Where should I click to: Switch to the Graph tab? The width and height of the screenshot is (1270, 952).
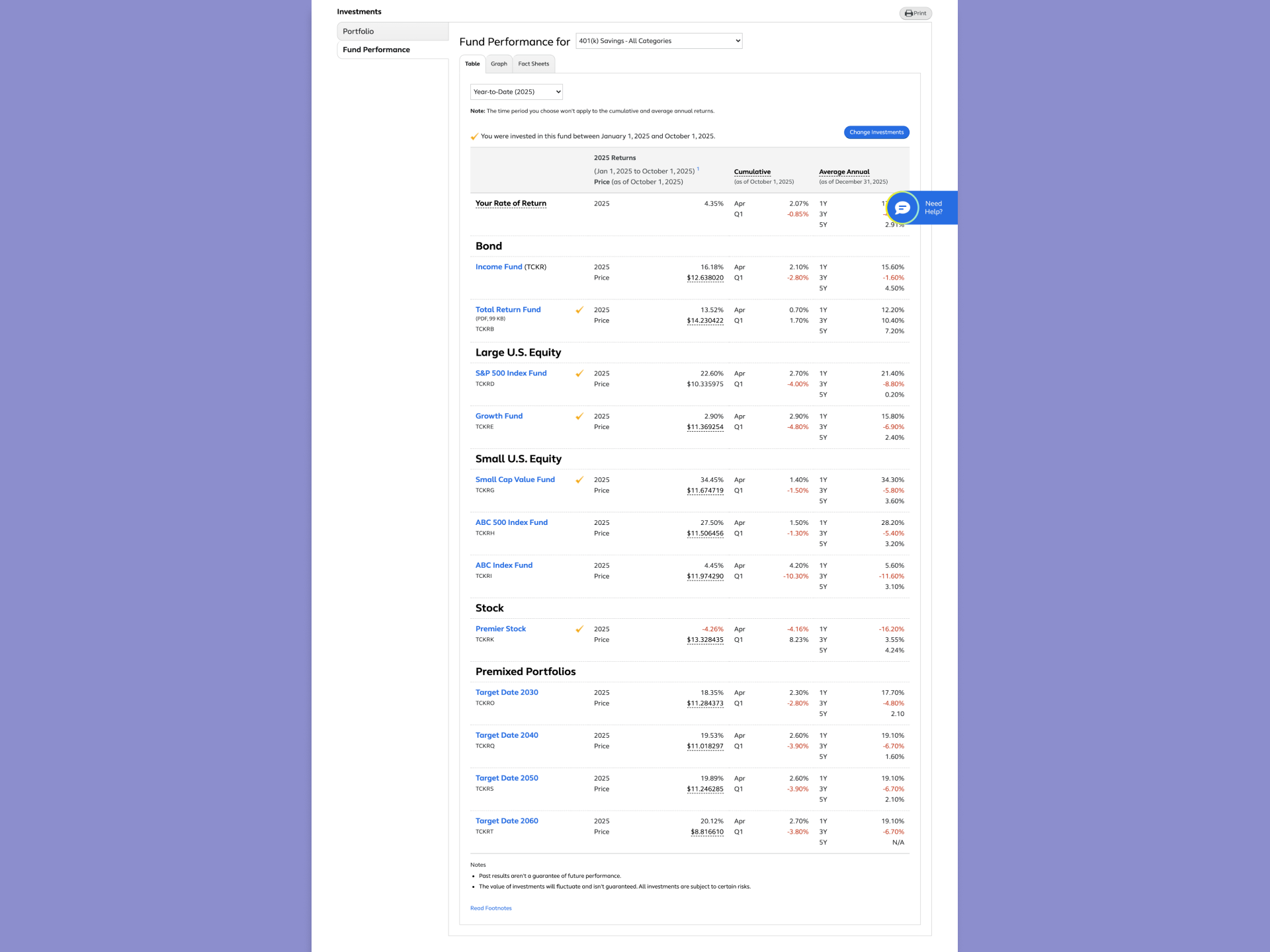pos(499,64)
